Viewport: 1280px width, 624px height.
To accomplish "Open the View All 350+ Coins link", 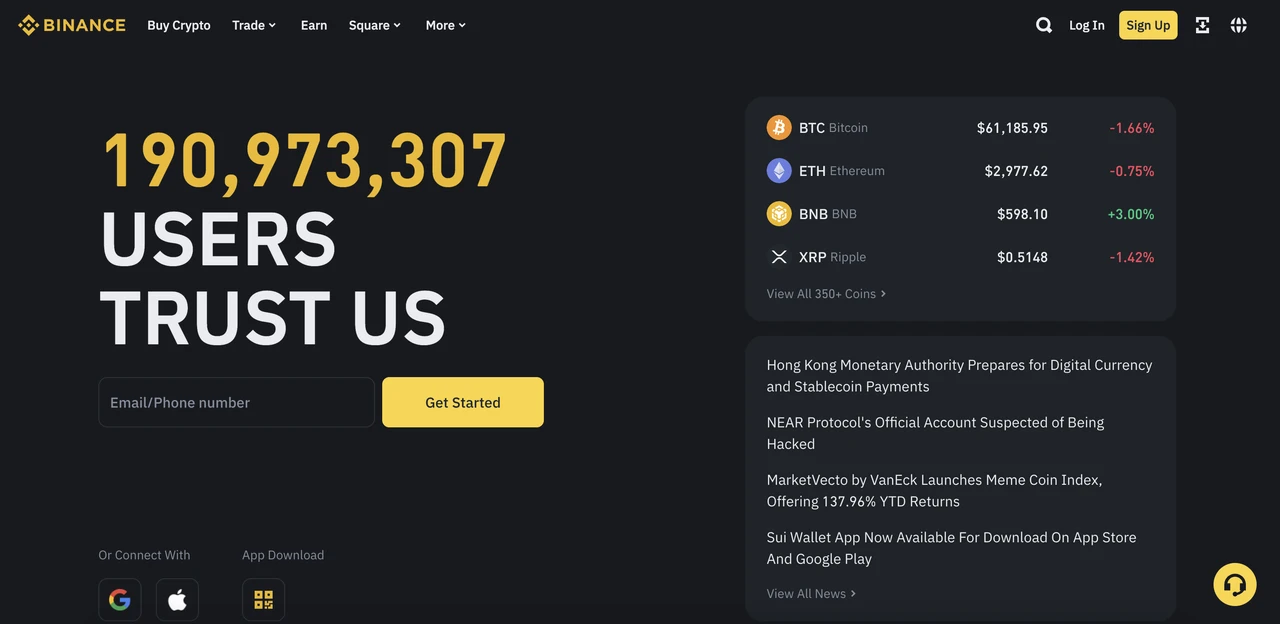I will click(x=826, y=294).
